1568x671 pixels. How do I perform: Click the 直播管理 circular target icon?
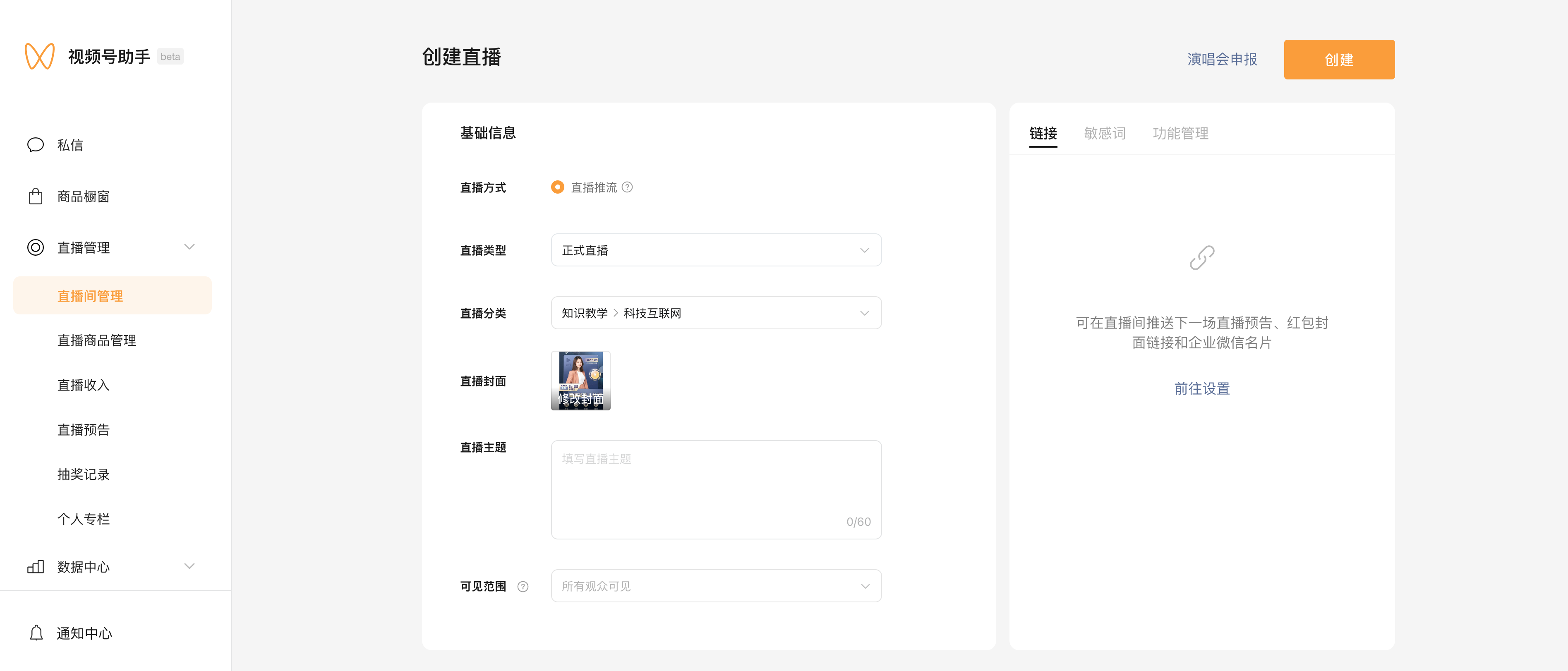35,247
